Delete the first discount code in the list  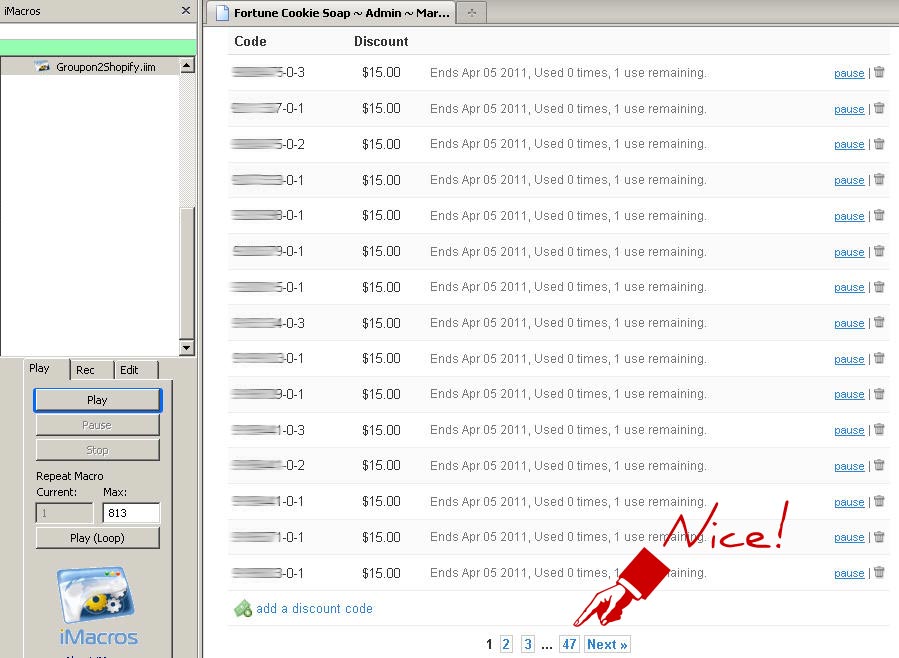(x=879, y=72)
